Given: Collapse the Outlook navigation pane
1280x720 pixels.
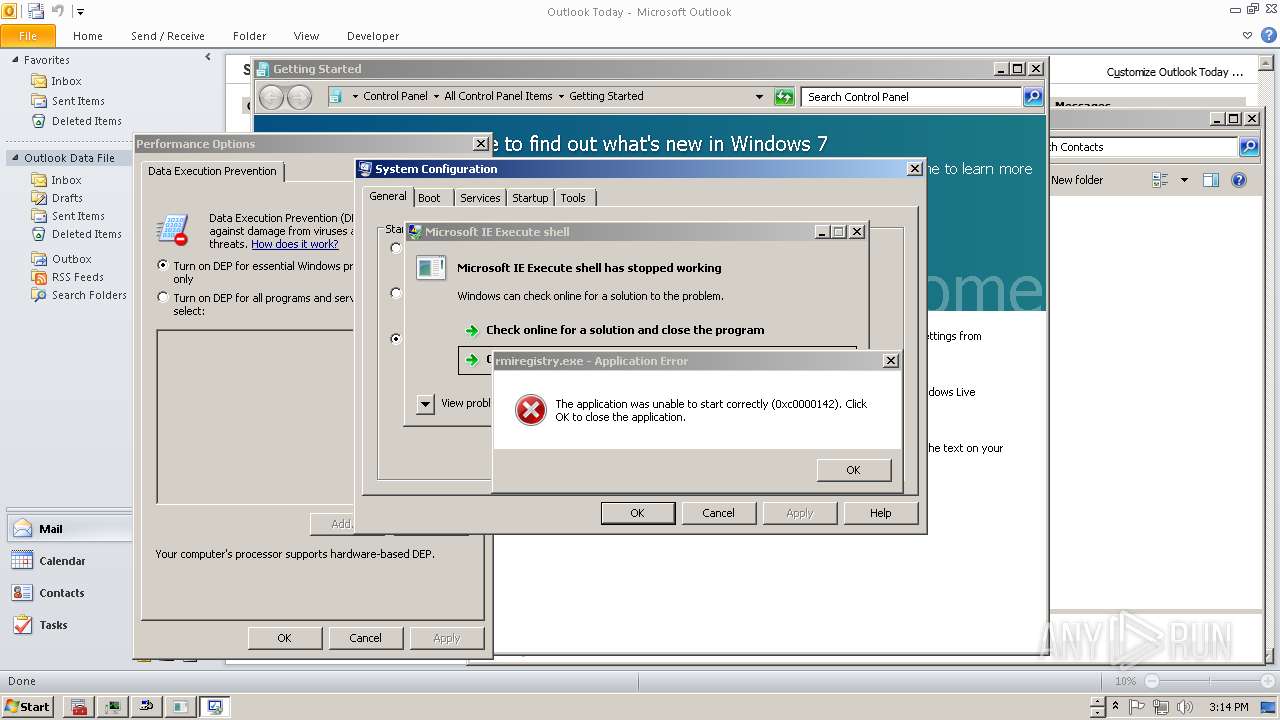Looking at the screenshot, I should (x=208, y=58).
